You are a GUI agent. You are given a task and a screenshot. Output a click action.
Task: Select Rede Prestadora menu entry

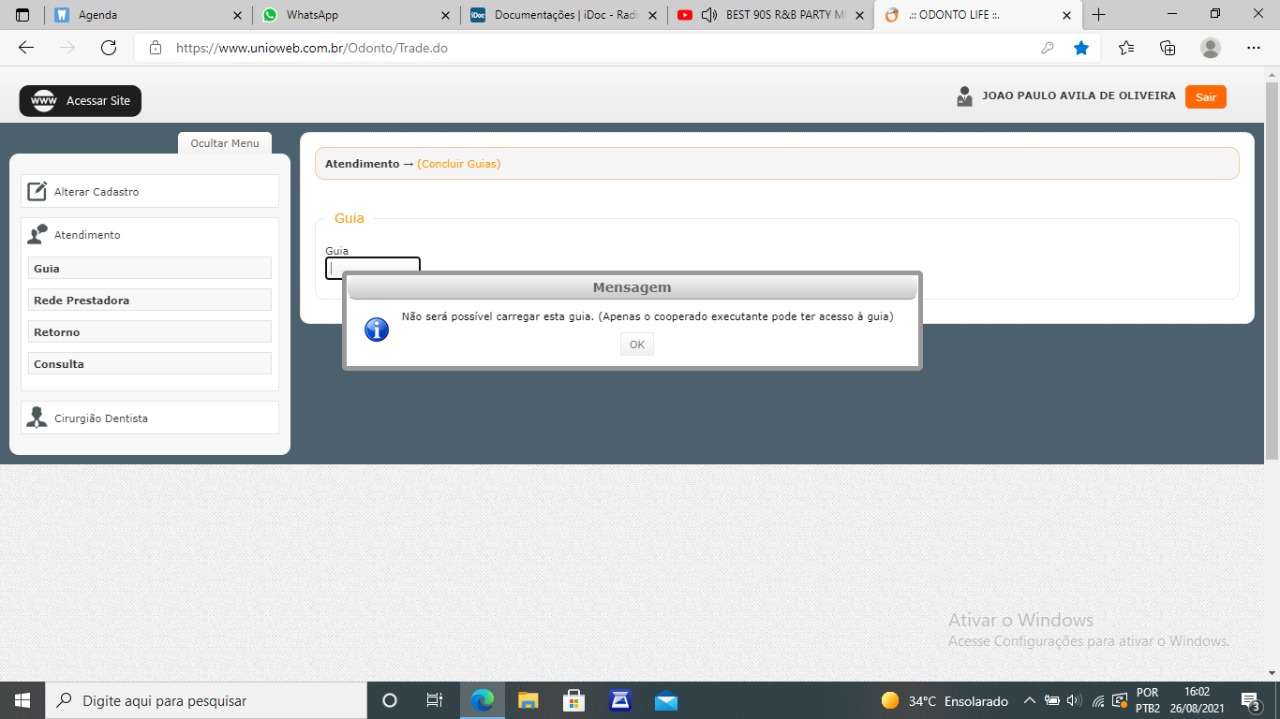tap(150, 300)
